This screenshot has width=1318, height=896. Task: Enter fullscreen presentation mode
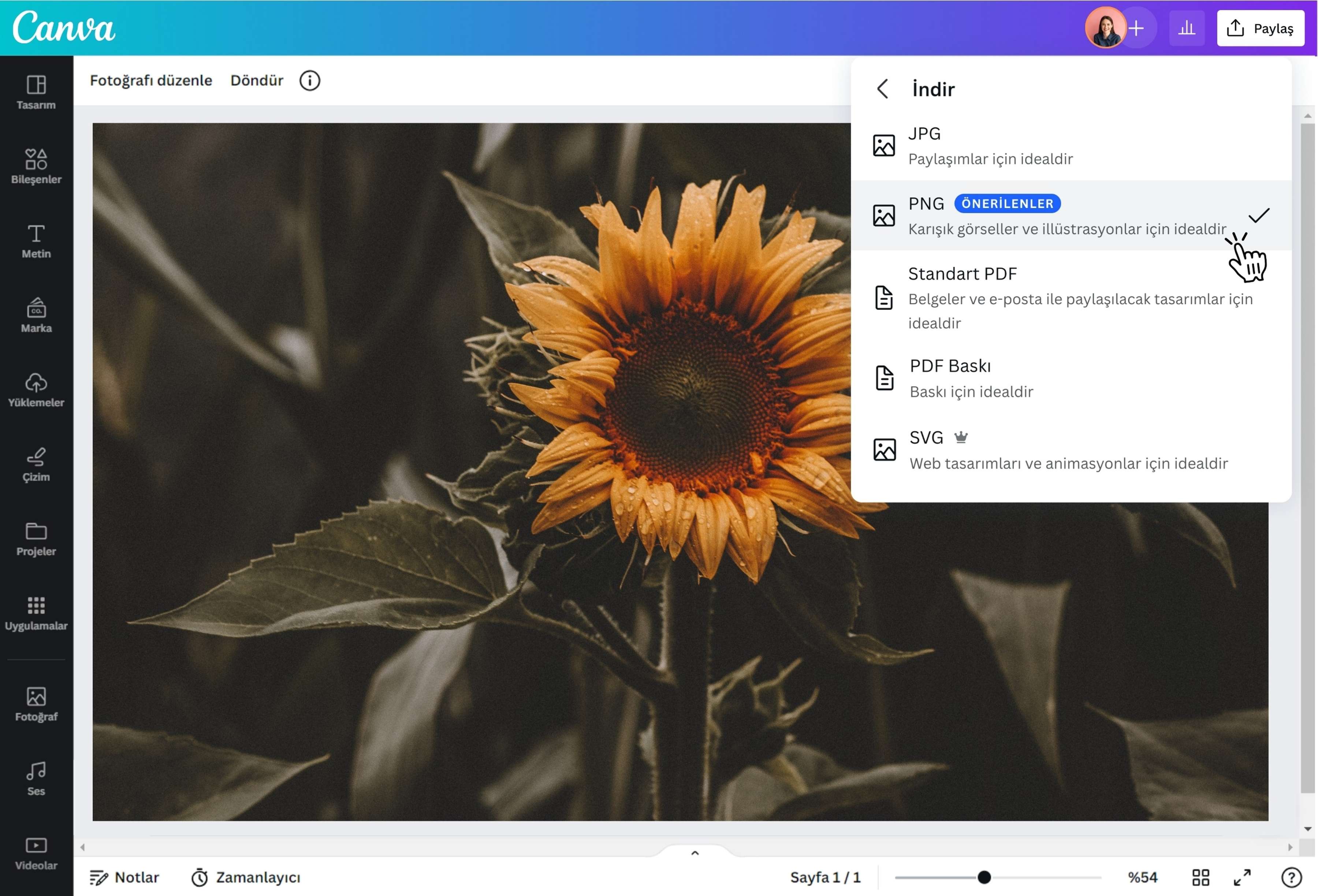(x=1242, y=877)
